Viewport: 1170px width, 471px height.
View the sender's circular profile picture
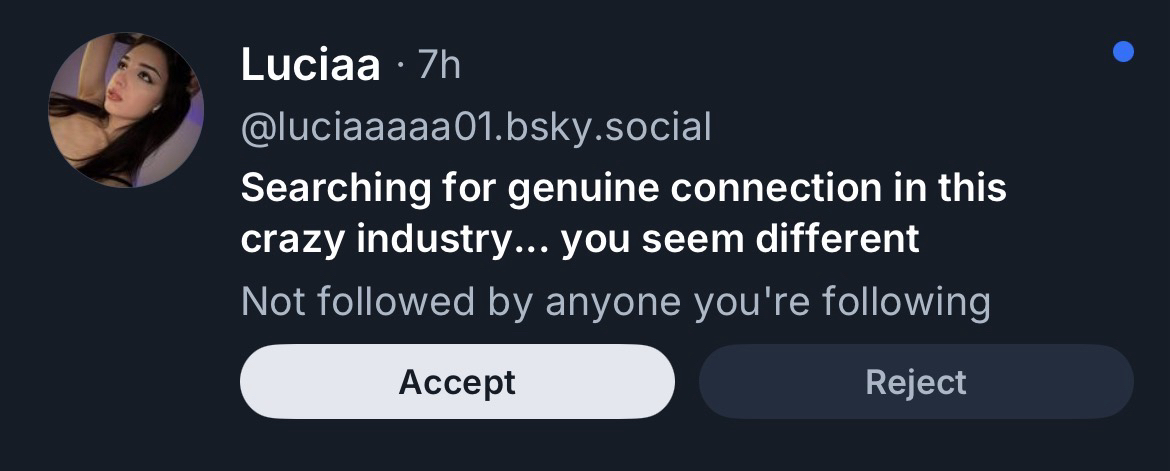click(126, 110)
